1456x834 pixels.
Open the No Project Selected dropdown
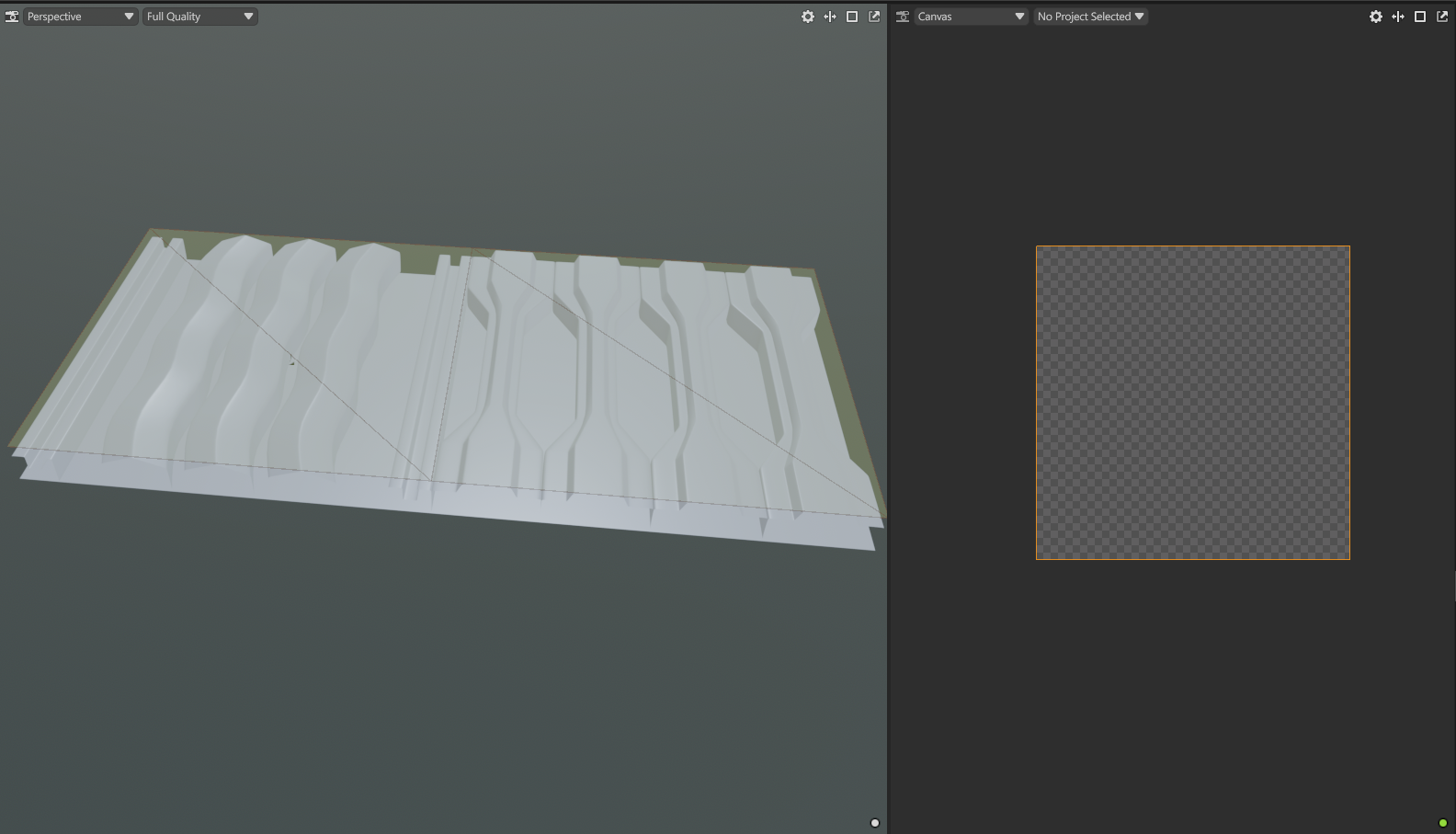pos(1090,17)
